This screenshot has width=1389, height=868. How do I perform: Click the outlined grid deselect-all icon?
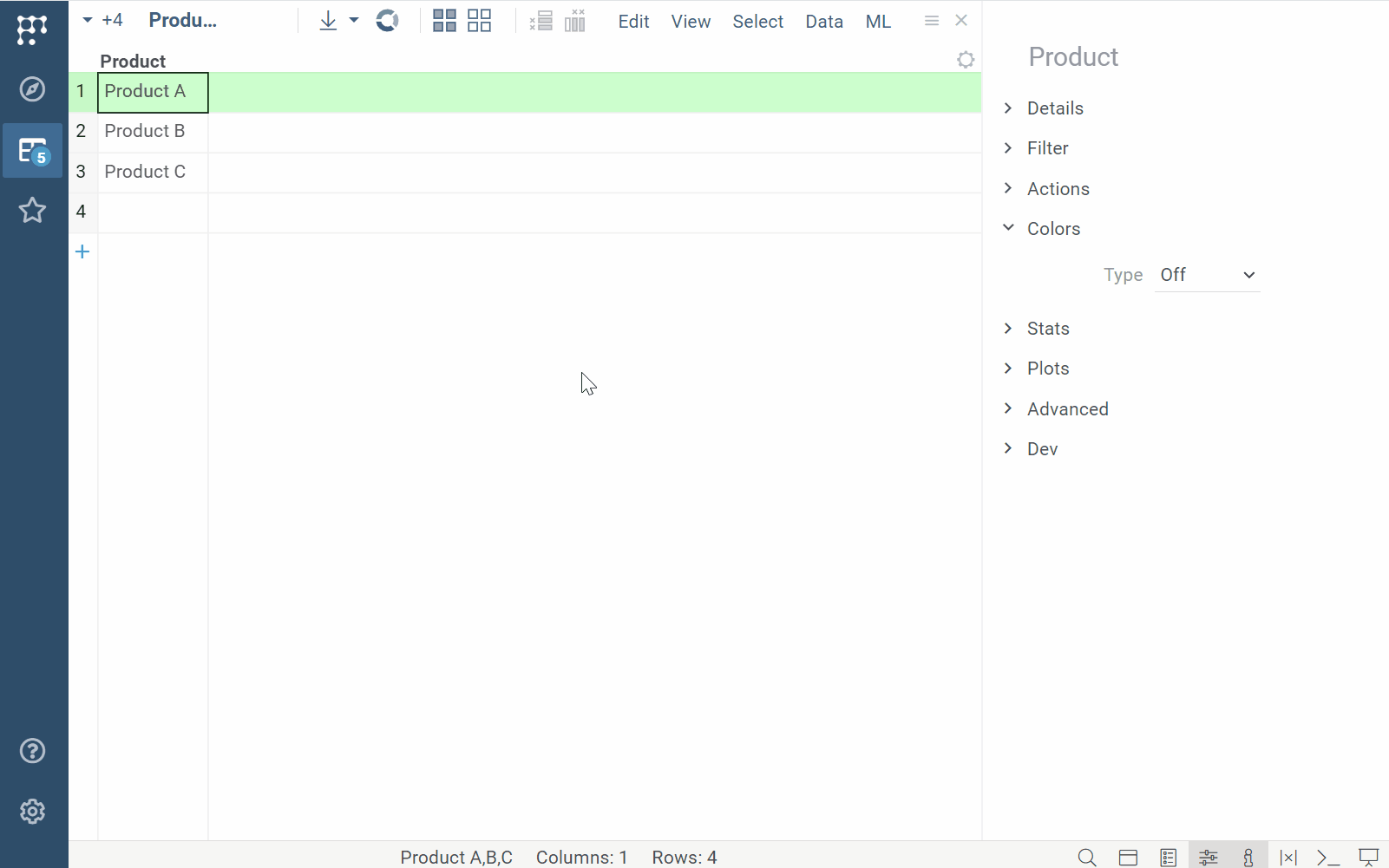click(x=479, y=21)
